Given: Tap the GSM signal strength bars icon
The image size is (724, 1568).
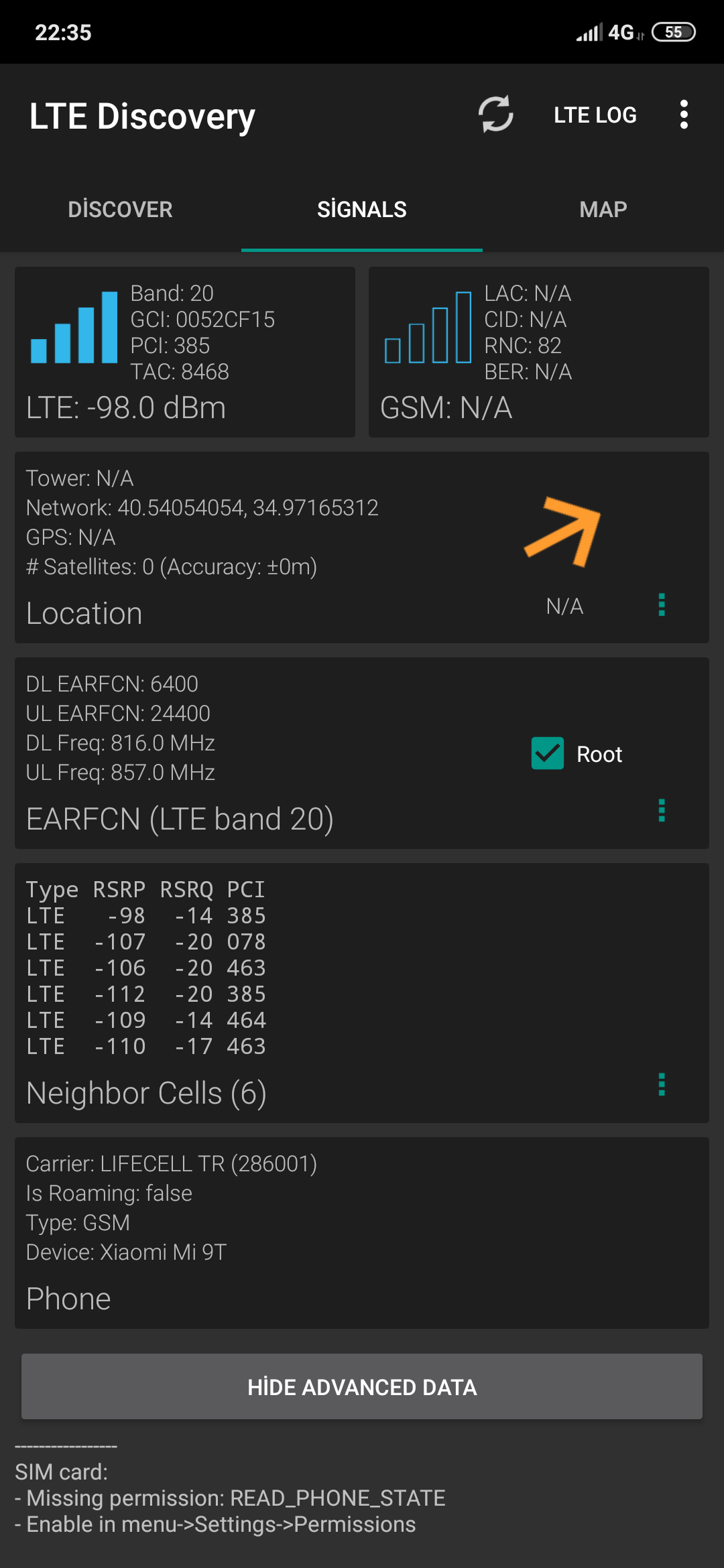Looking at the screenshot, I should (428, 327).
